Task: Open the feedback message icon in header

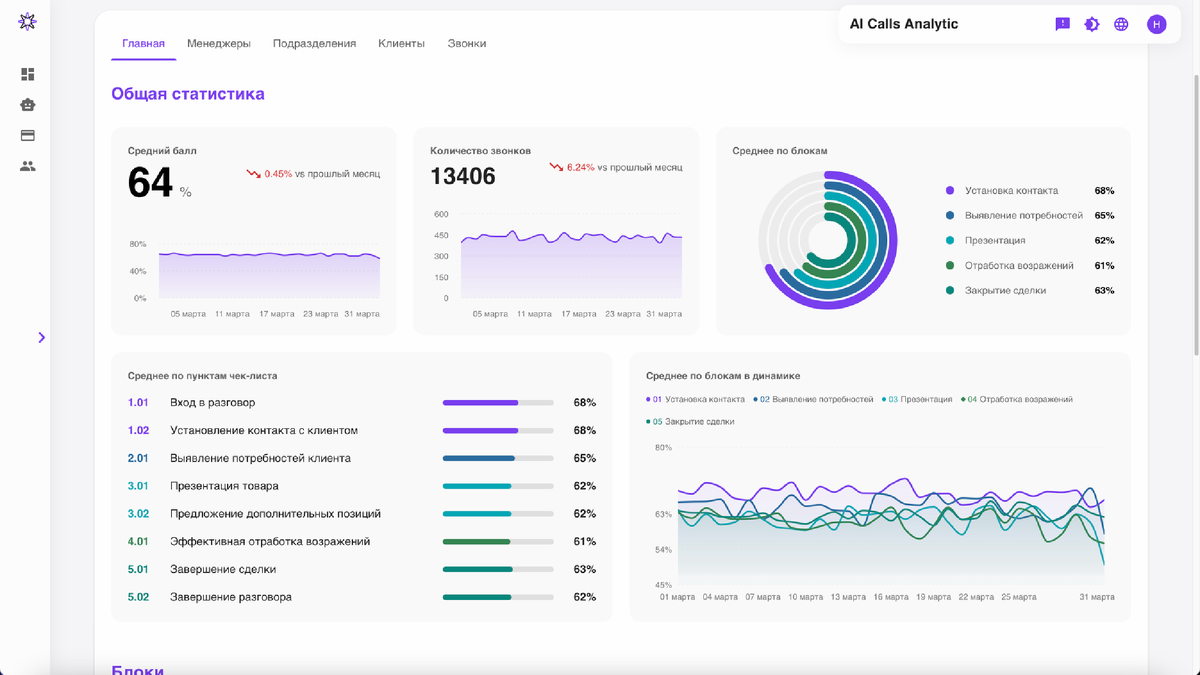Action: (1063, 24)
